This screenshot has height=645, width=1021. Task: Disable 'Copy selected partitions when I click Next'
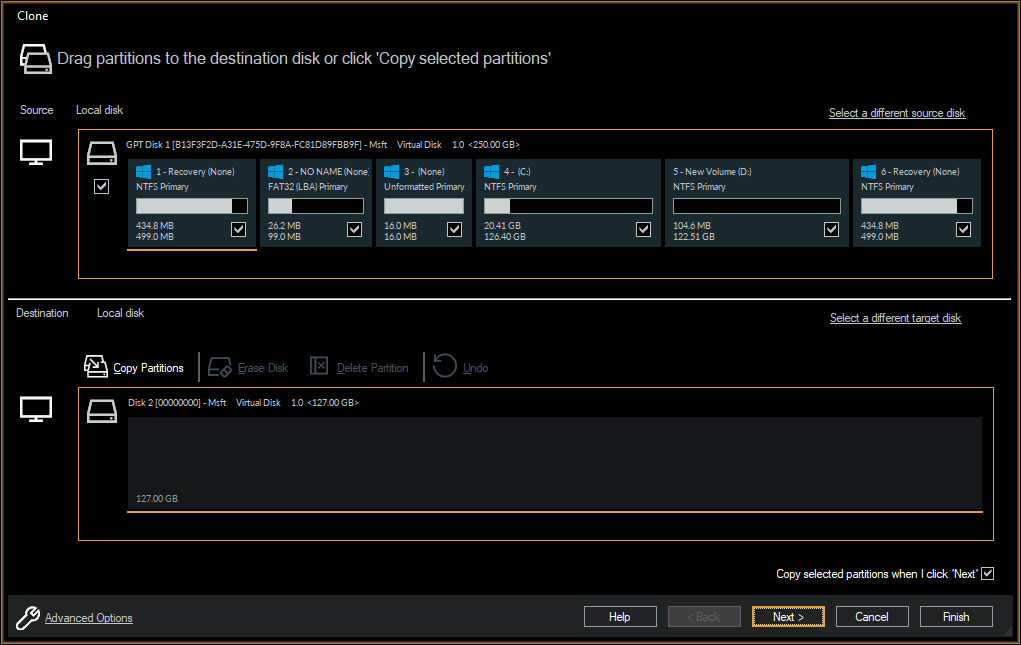987,572
